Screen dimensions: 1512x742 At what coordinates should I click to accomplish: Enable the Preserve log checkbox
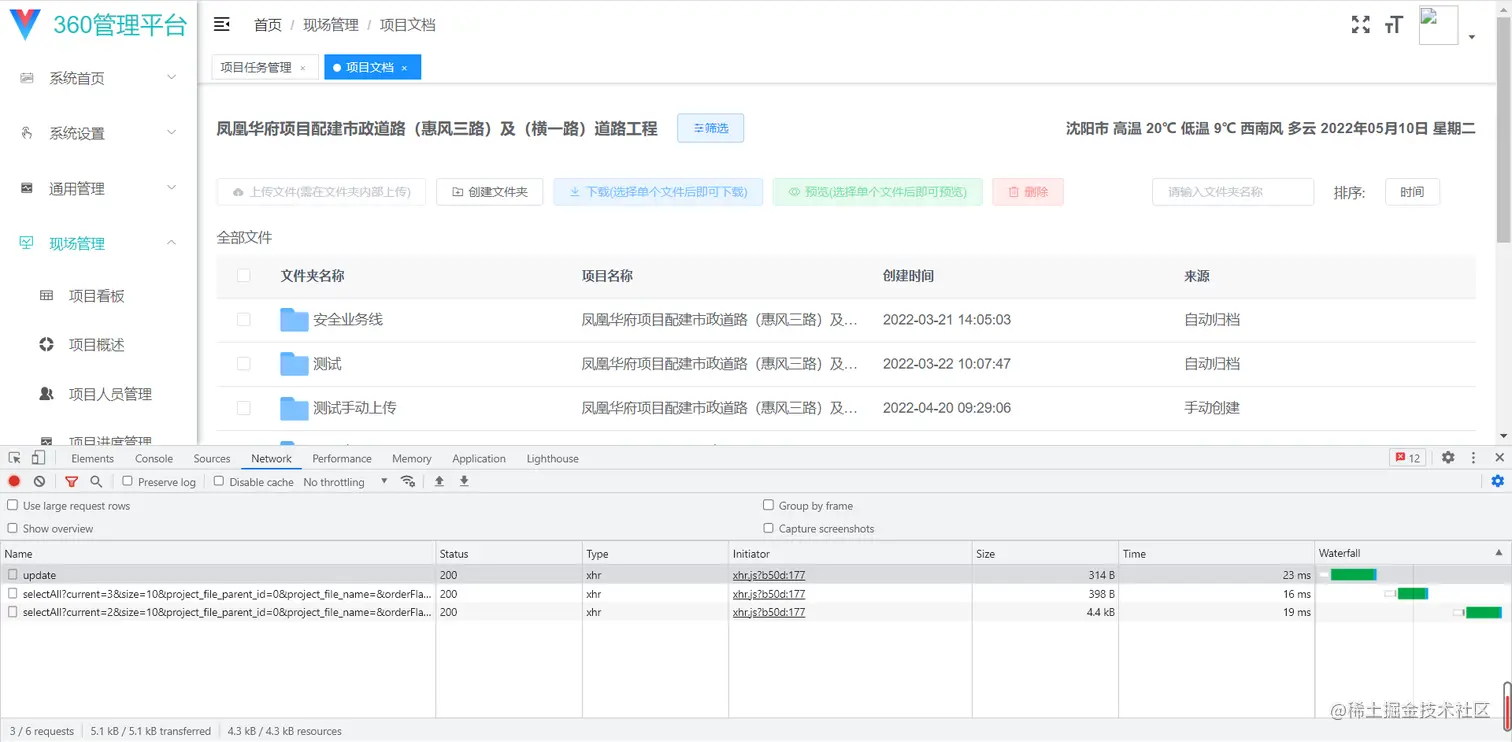coord(127,482)
